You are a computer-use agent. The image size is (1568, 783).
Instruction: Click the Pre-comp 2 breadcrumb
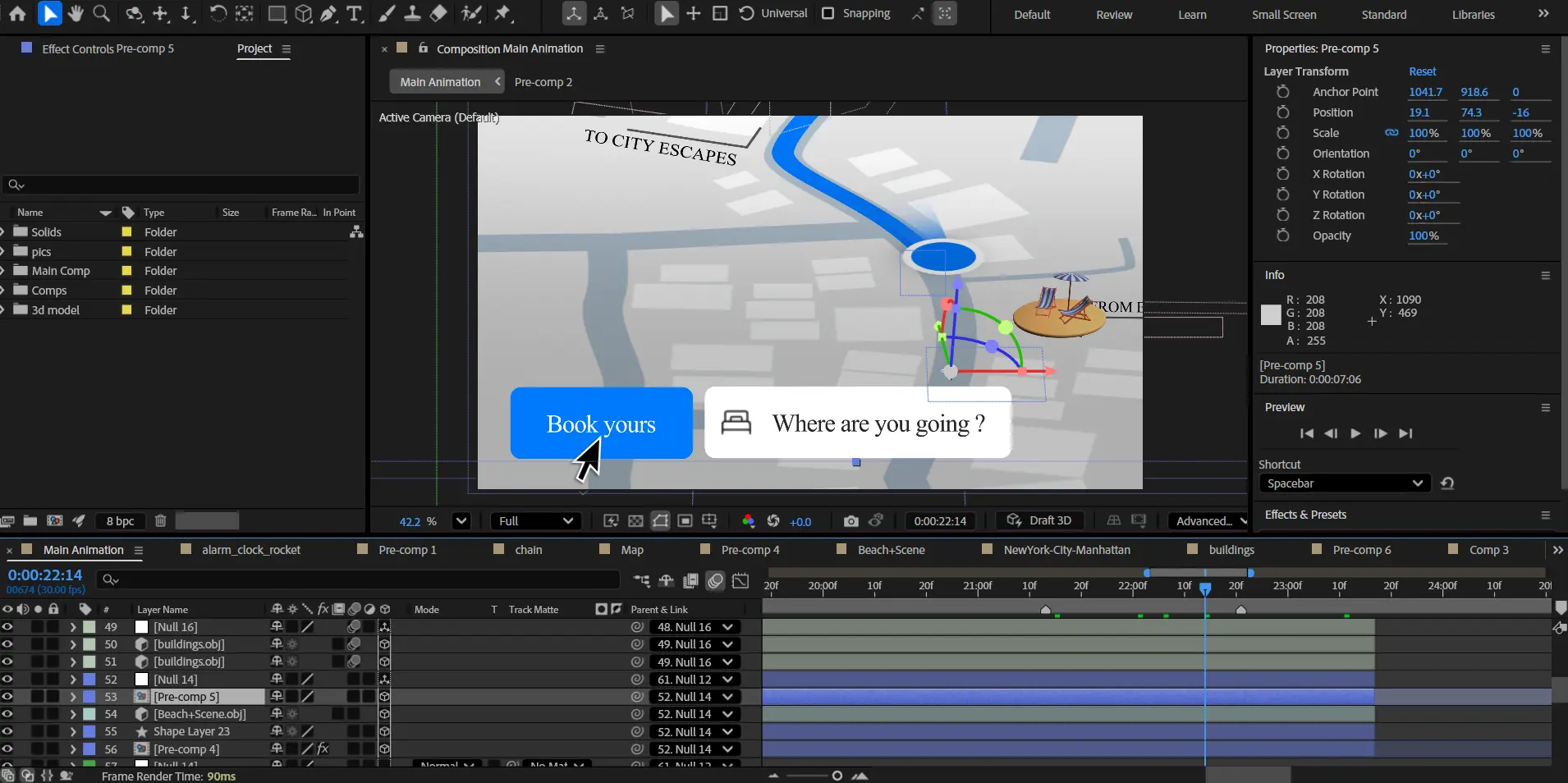[543, 82]
